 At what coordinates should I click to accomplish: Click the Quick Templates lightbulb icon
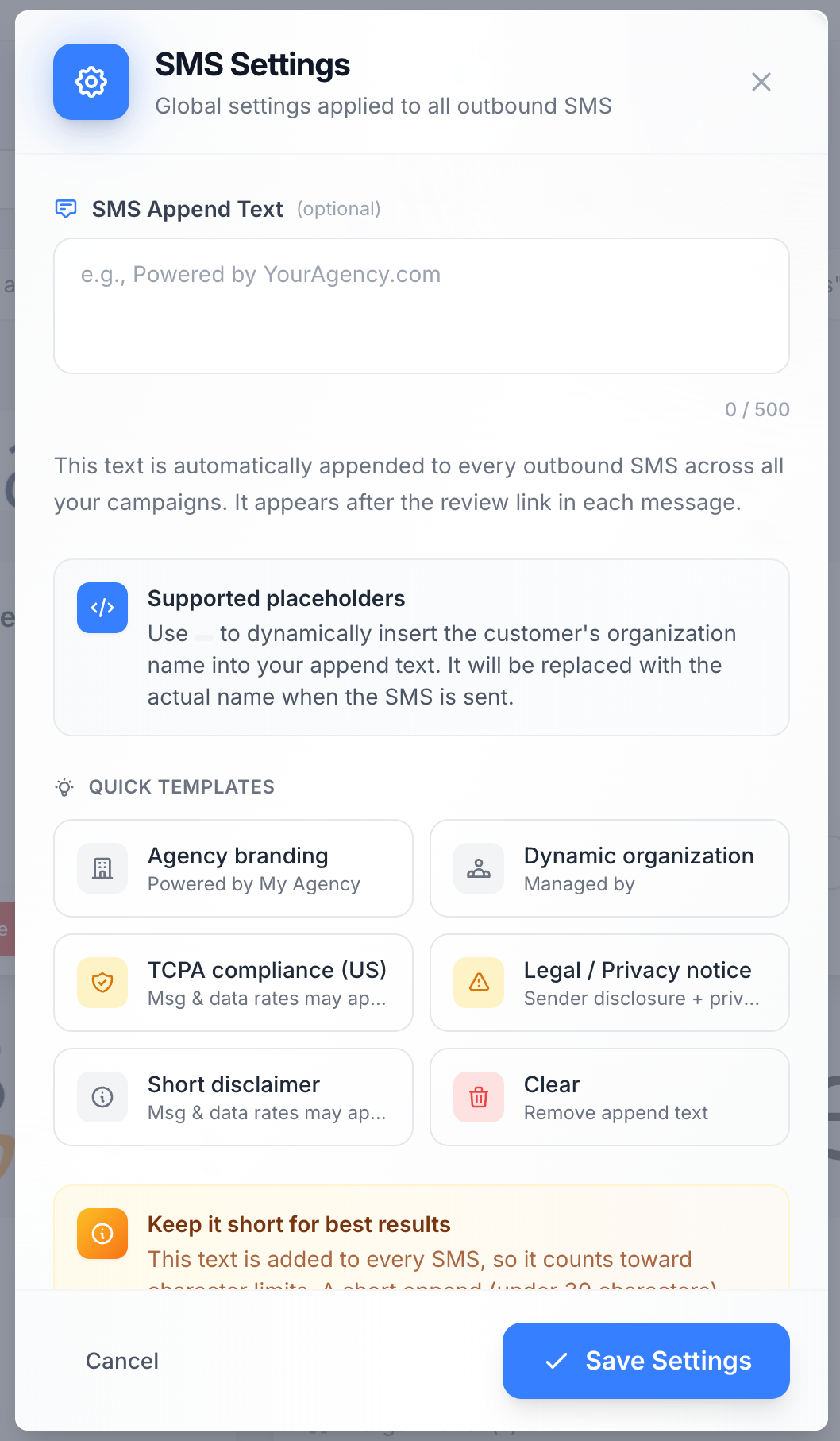click(64, 787)
